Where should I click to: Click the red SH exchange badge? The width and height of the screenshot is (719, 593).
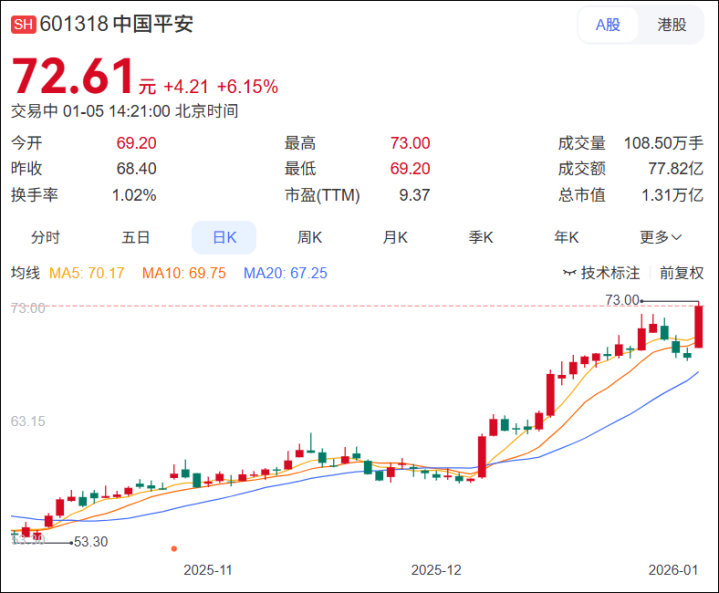23,24
